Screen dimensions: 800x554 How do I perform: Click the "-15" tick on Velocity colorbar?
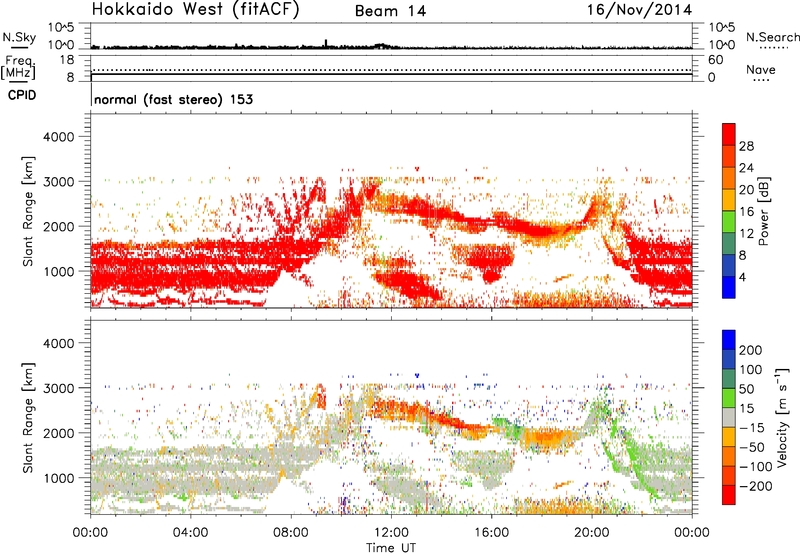tap(752, 428)
